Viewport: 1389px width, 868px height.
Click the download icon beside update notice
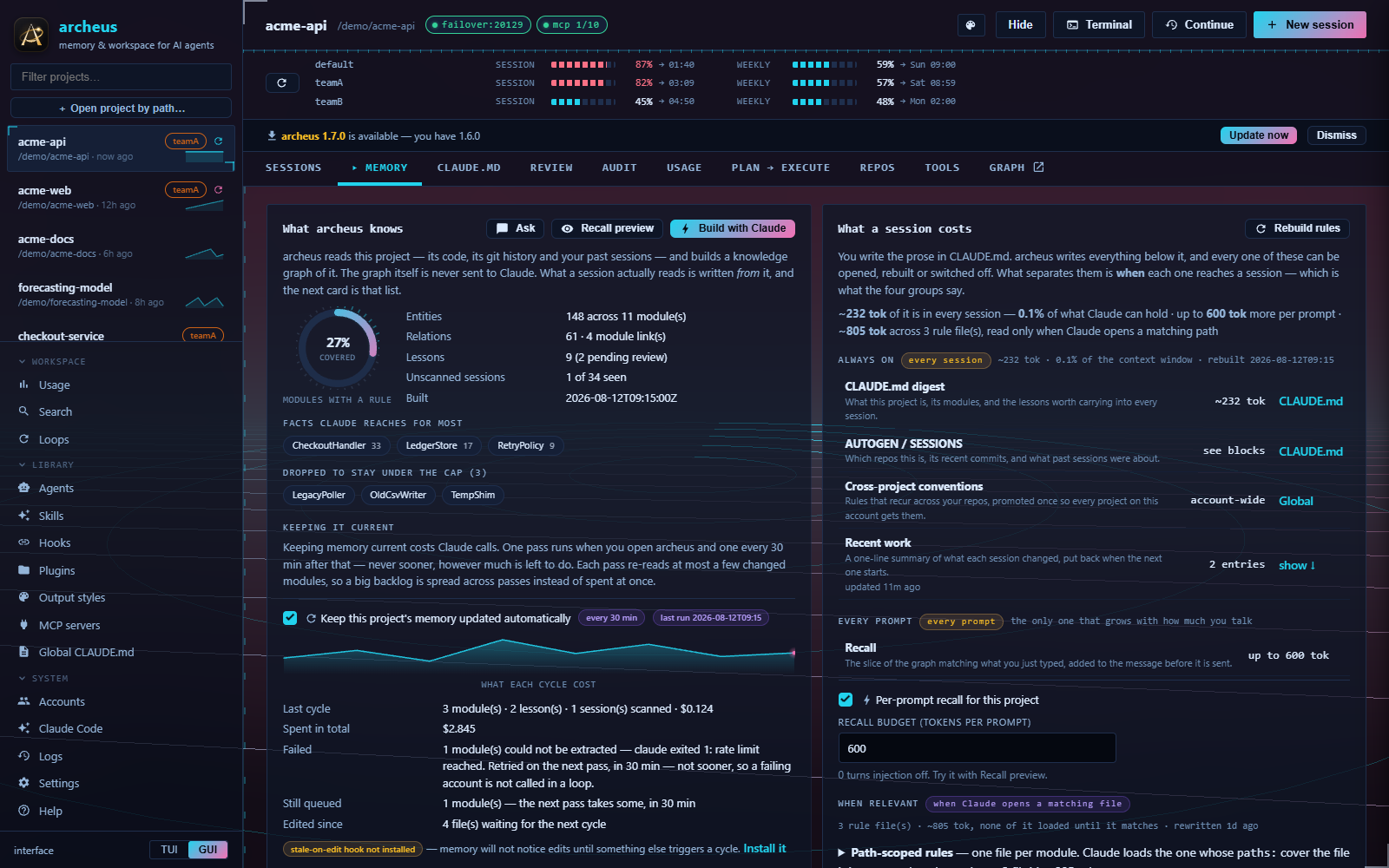coord(272,135)
